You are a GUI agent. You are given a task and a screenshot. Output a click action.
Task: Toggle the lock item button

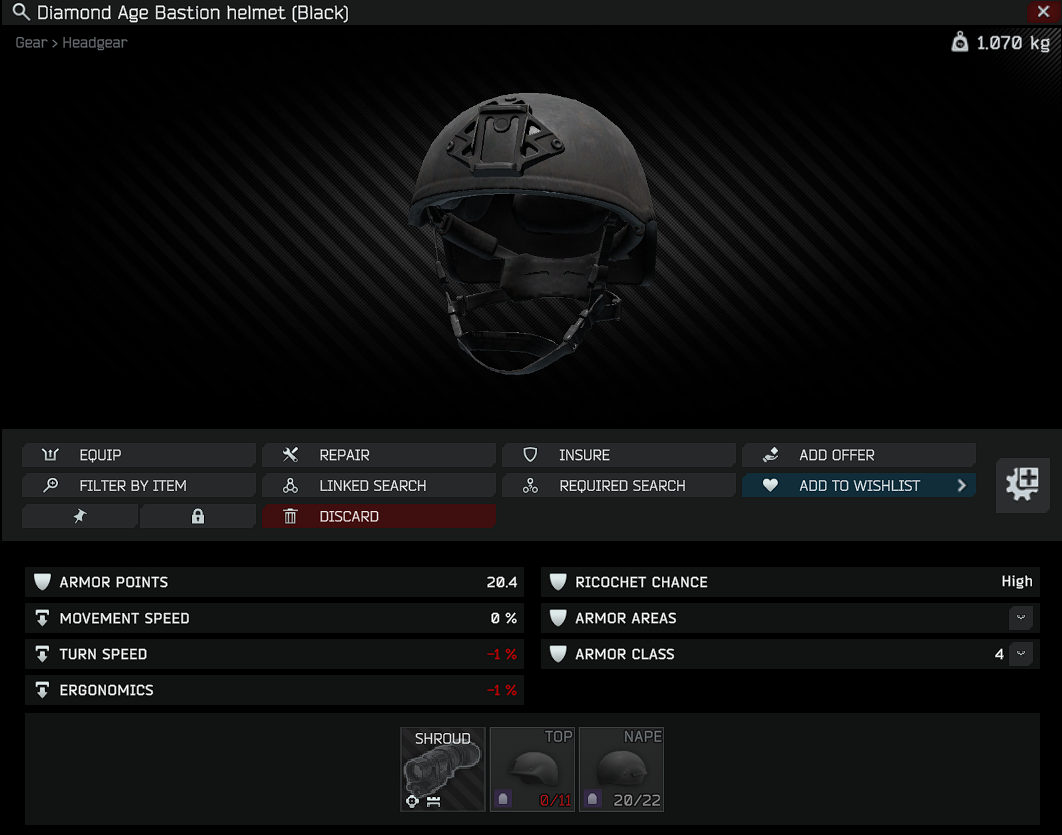[x=198, y=516]
